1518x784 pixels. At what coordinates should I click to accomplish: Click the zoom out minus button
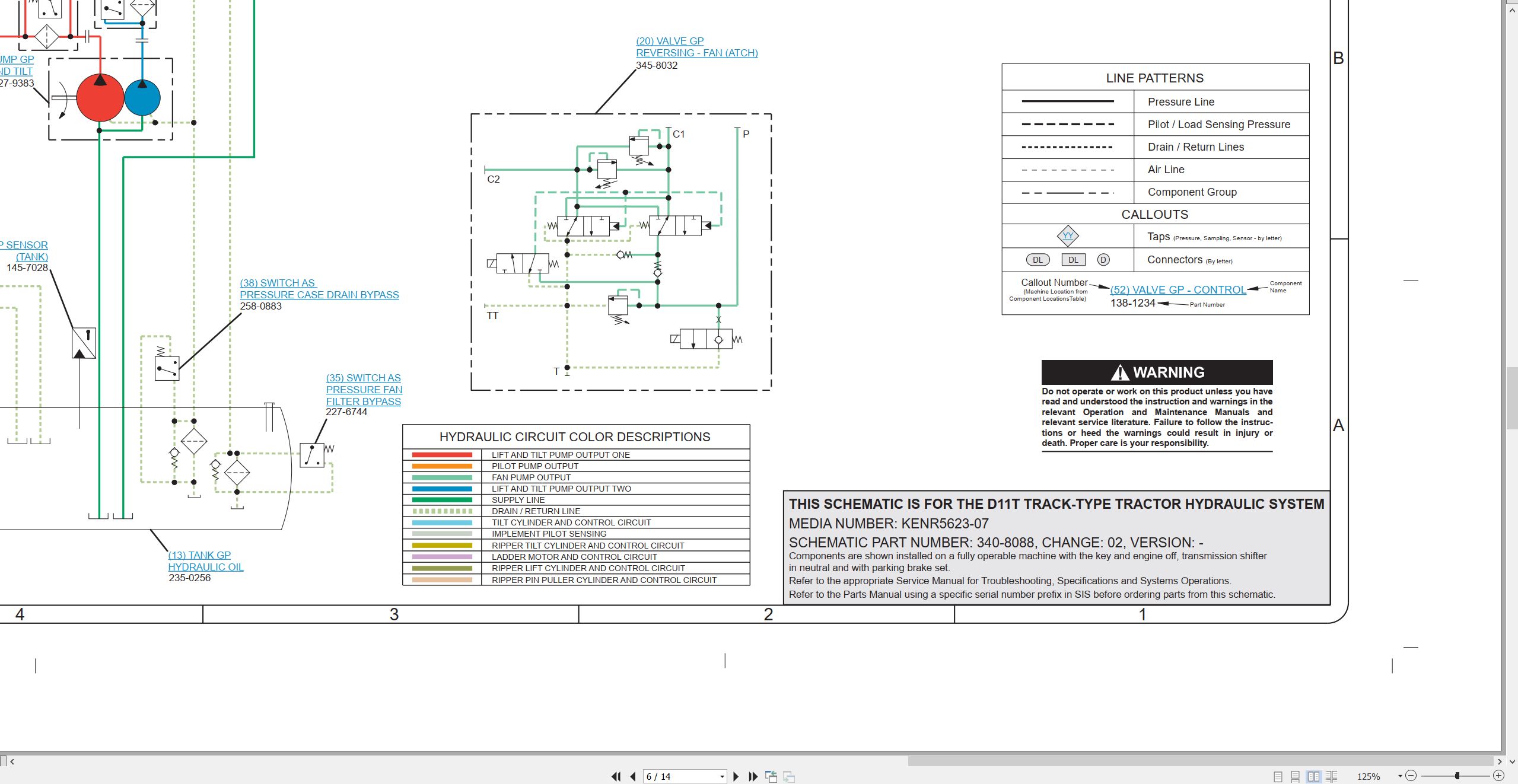pos(1411,776)
